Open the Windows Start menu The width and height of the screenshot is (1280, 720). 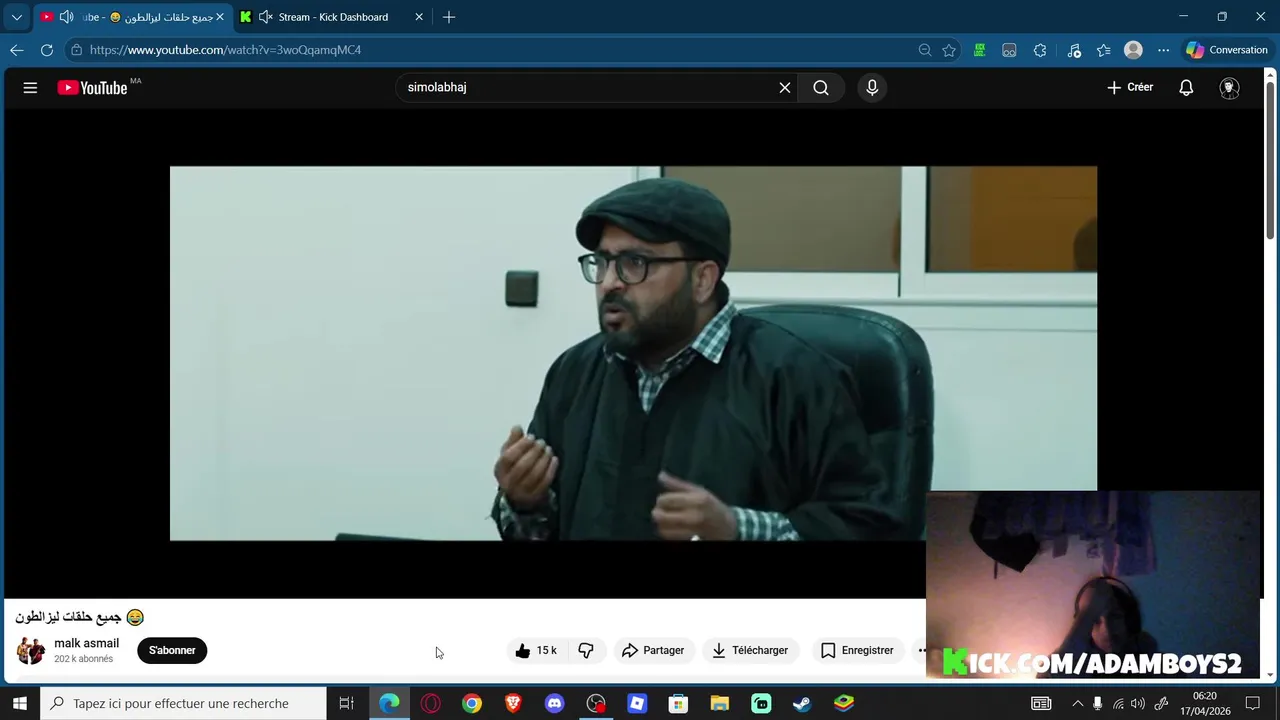tap(20, 704)
